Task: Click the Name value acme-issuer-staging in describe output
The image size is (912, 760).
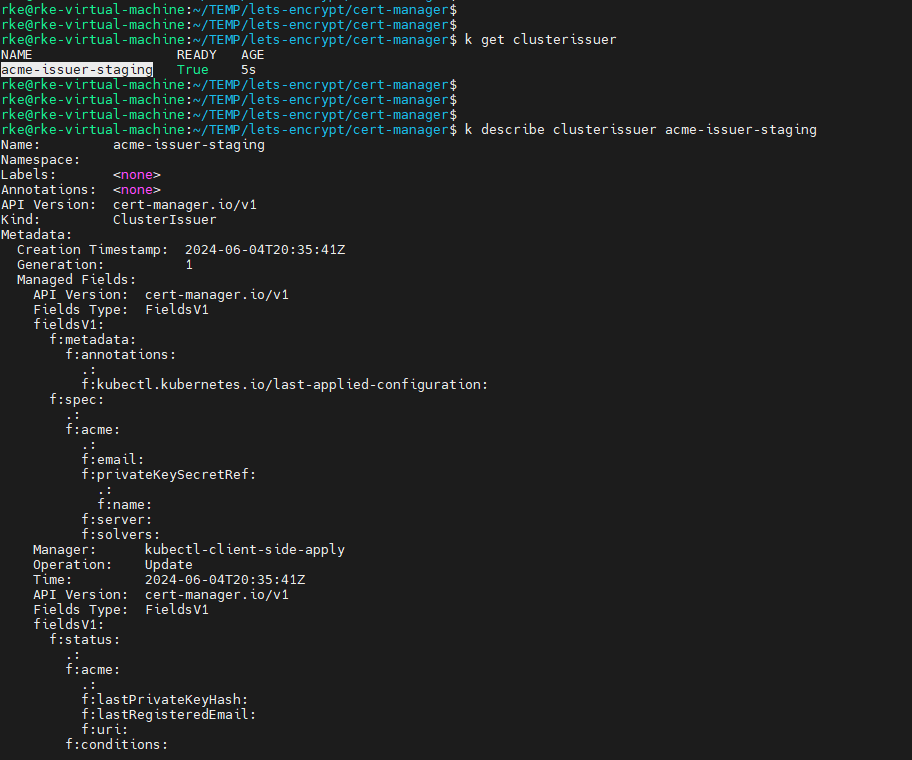Action: [x=189, y=145]
